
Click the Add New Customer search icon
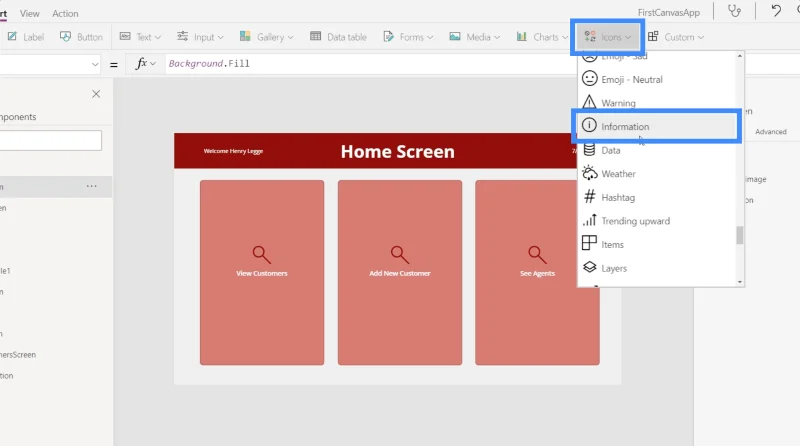399,254
